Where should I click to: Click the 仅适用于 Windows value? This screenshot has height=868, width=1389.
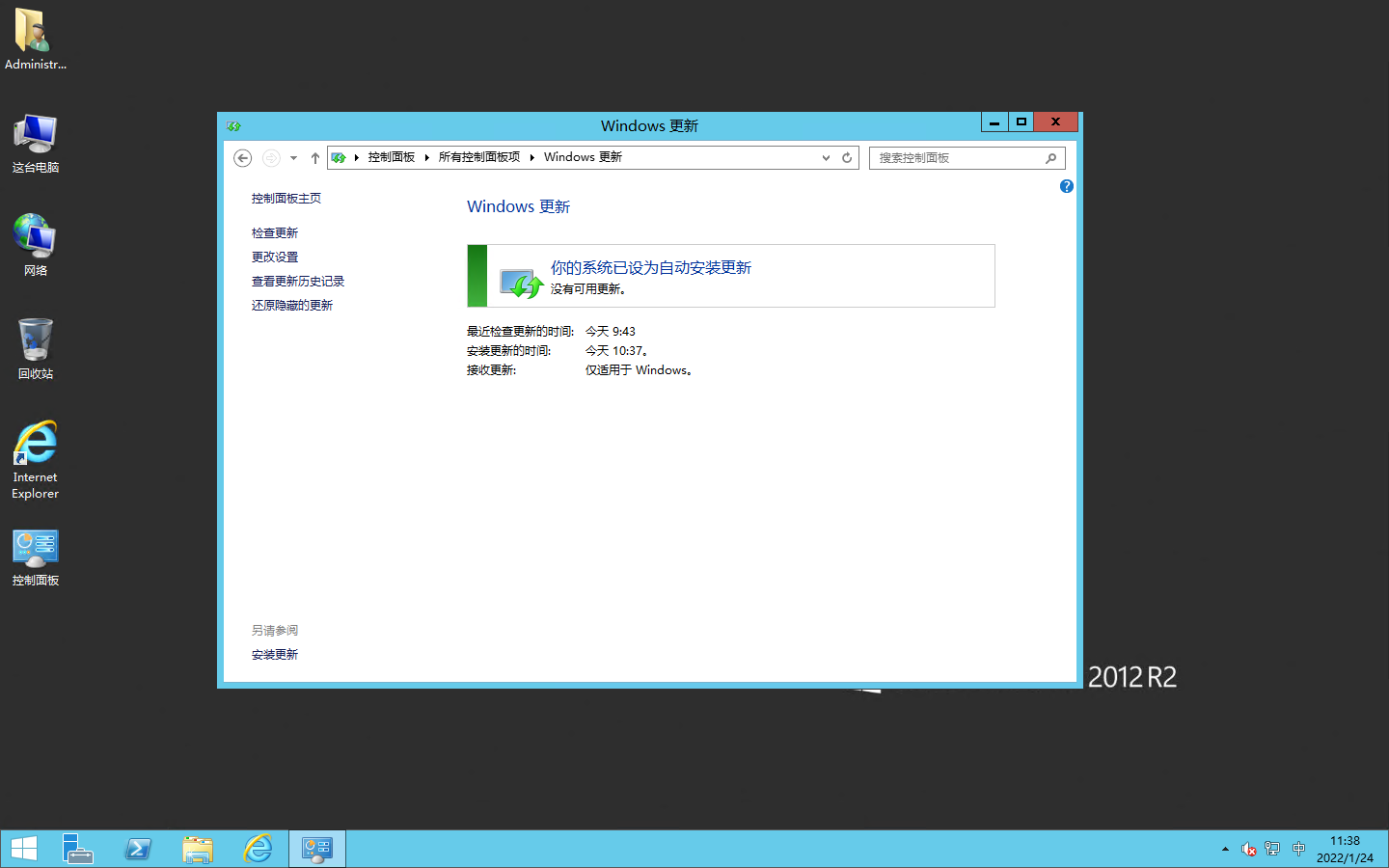(639, 370)
